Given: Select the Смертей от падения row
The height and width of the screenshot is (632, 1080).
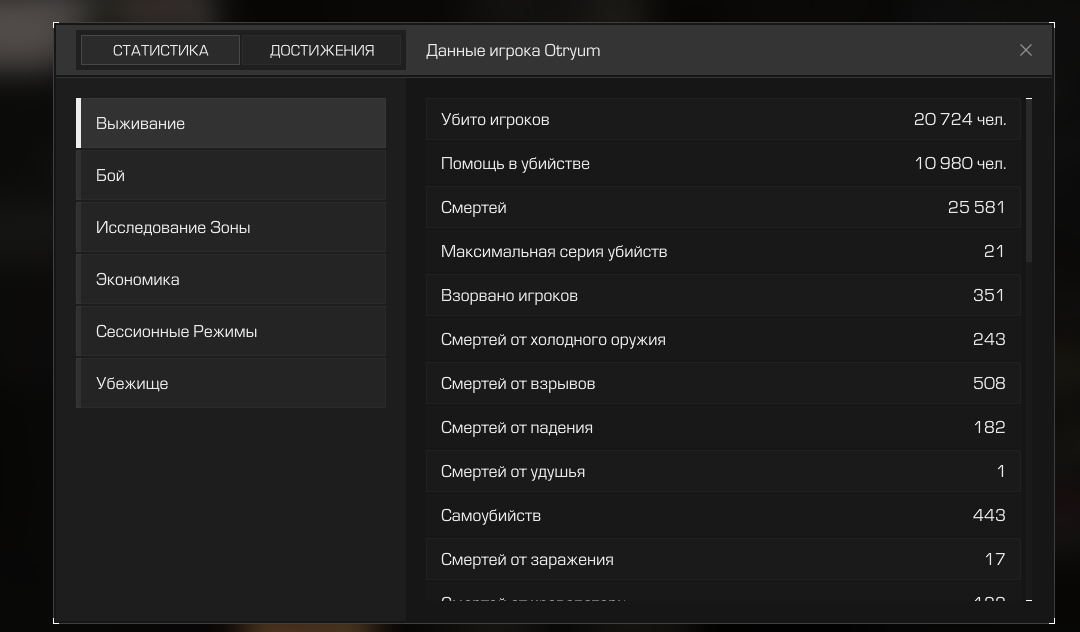Looking at the screenshot, I should 723,428.
